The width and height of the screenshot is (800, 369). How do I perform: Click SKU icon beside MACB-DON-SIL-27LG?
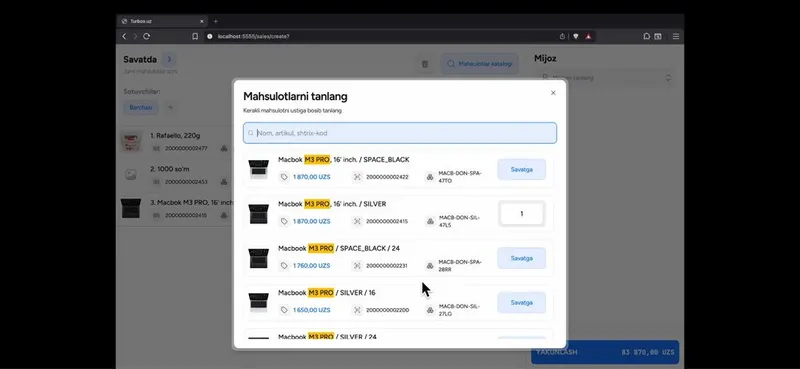point(430,310)
